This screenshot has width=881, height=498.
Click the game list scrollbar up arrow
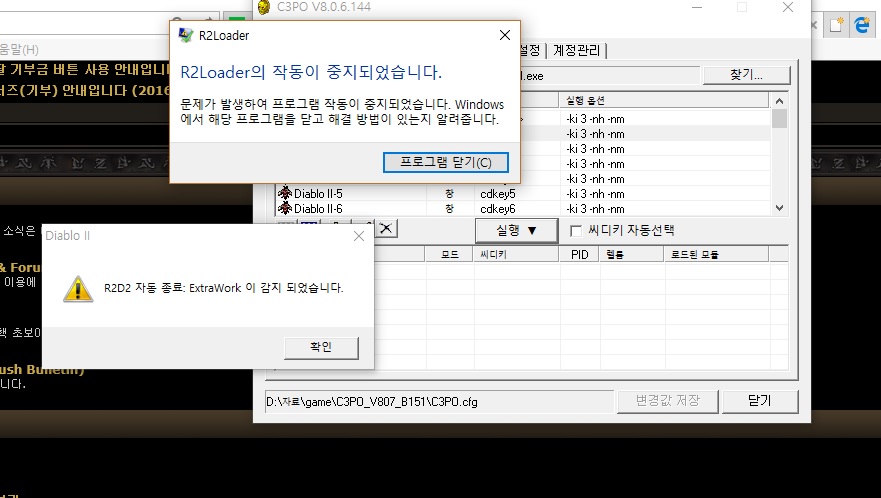coord(779,101)
